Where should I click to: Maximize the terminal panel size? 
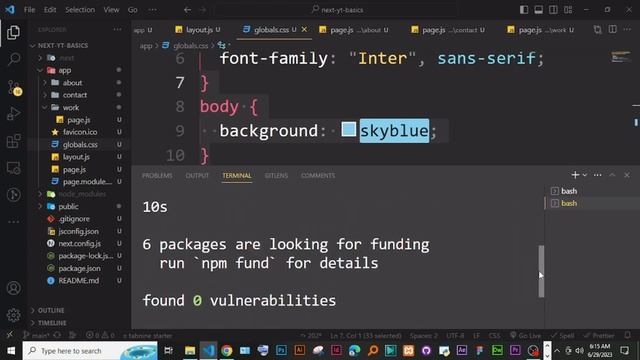(612, 175)
